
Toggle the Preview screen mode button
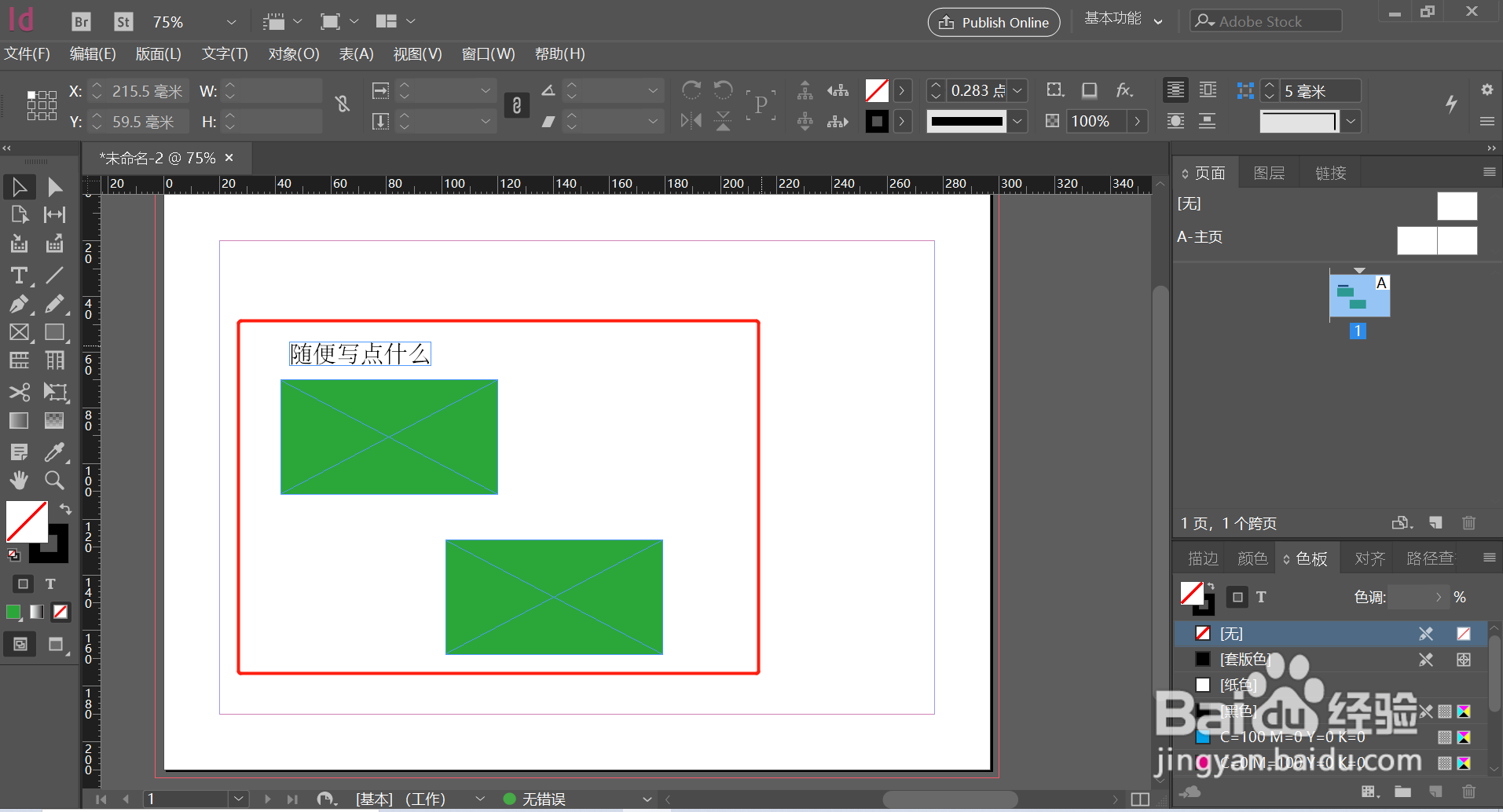pyautogui.click(x=56, y=645)
